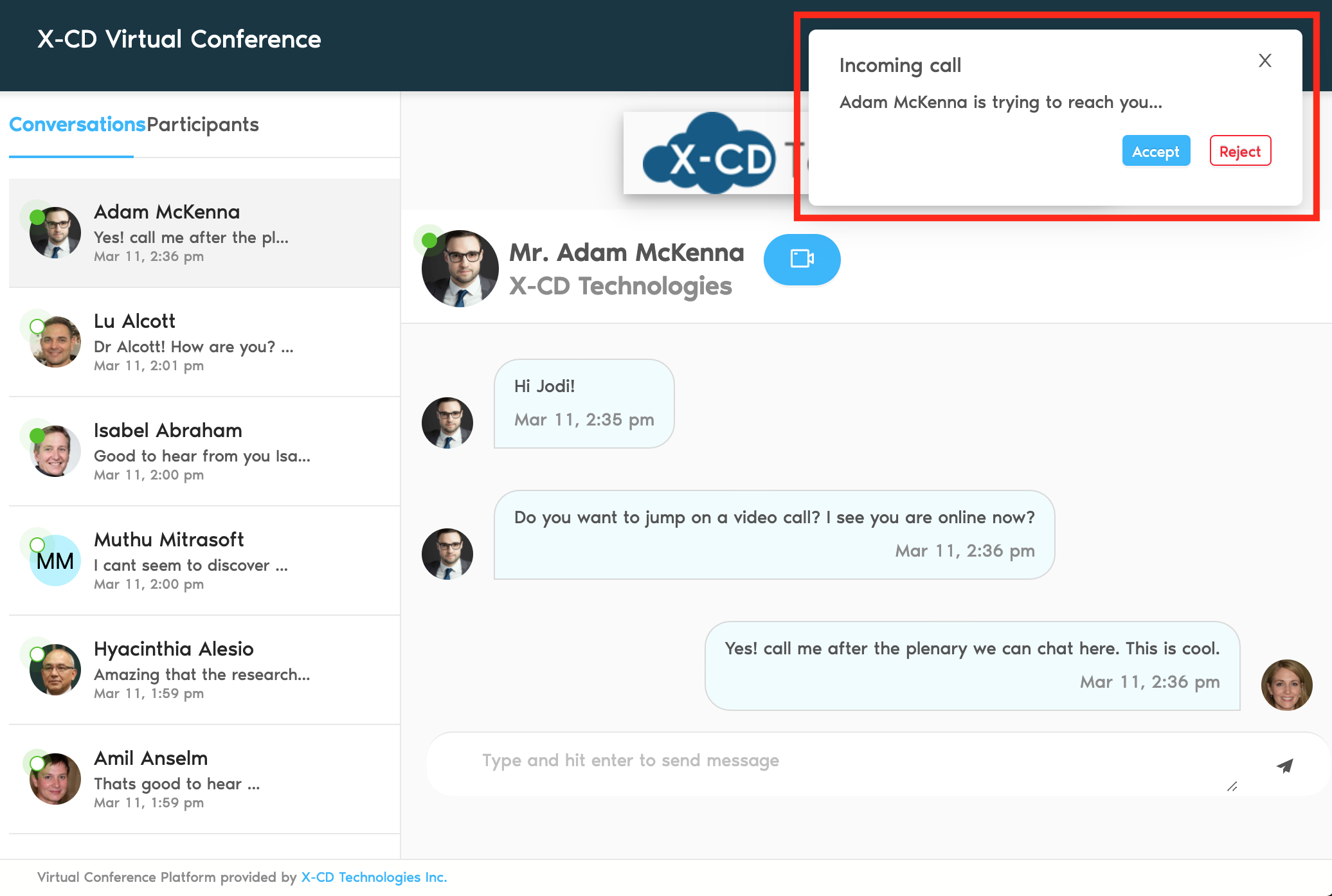1332x896 pixels.
Task: Select the Conversations tab
Action: pyautogui.click(x=77, y=124)
